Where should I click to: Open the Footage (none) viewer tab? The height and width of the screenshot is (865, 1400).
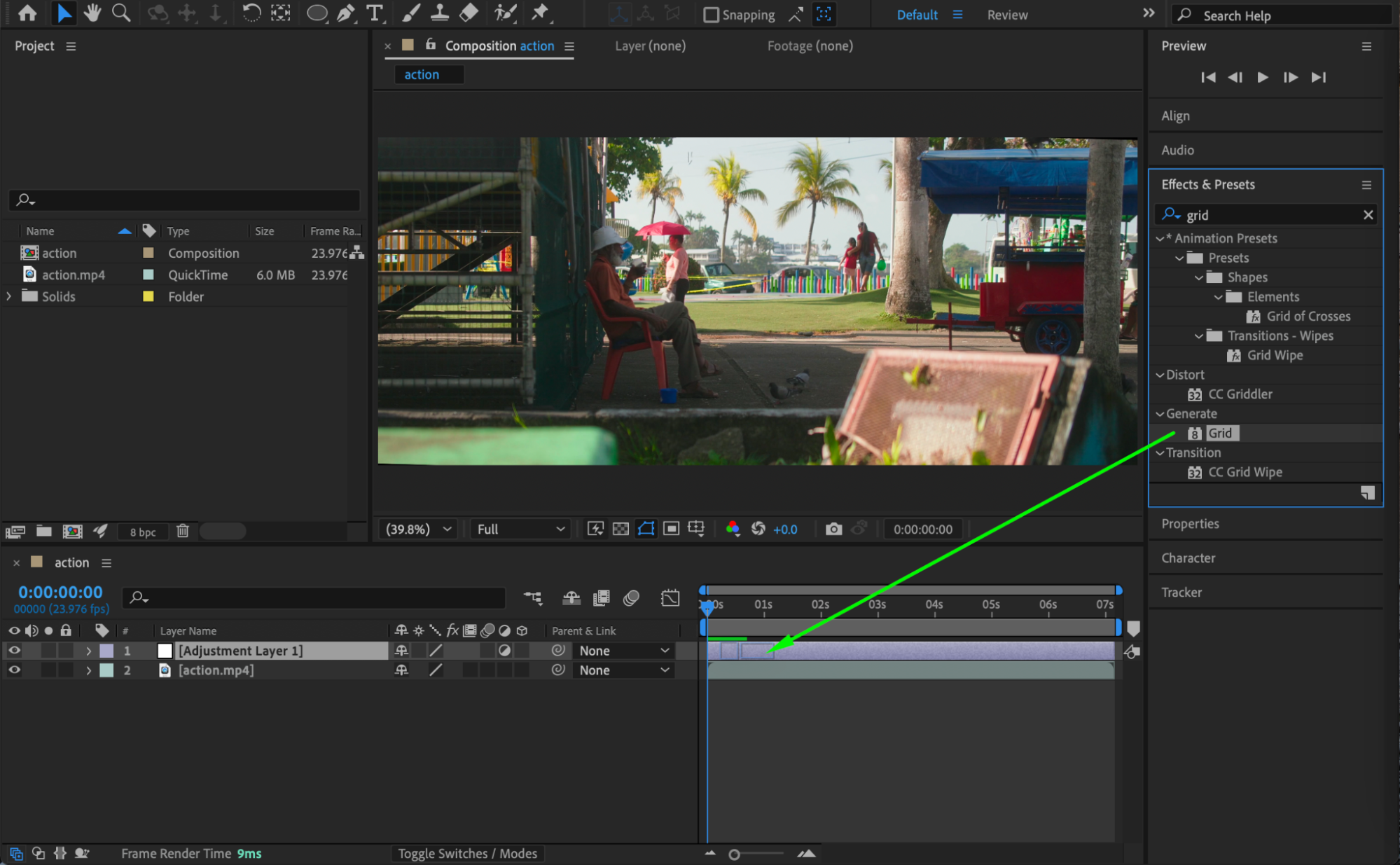[810, 46]
